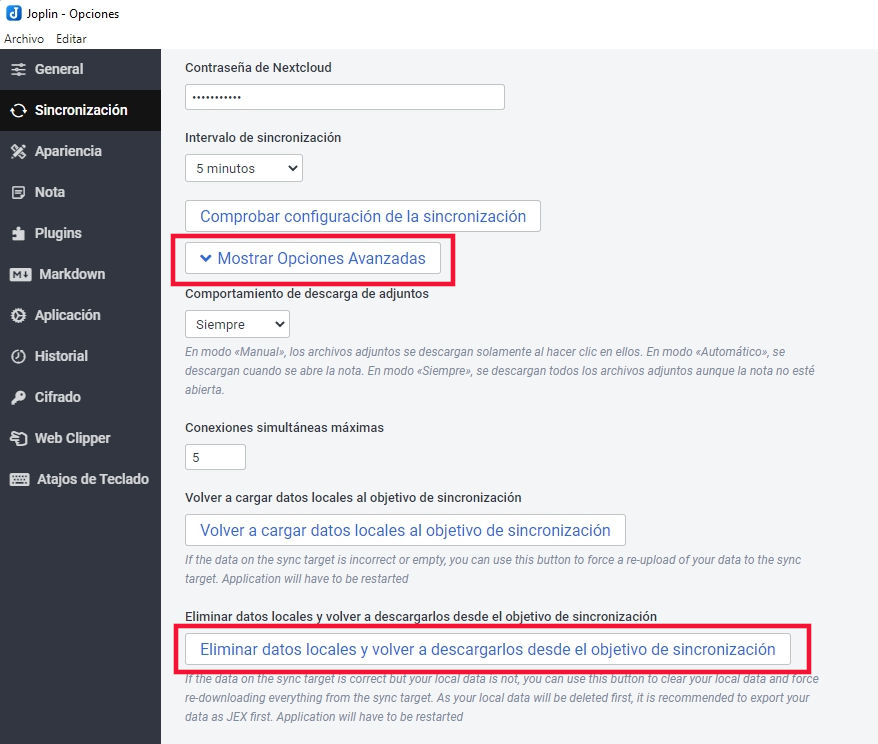Screen dimensions: 878x744
Task: Open the Cifrado key icon
Action: click(x=18, y=397)
